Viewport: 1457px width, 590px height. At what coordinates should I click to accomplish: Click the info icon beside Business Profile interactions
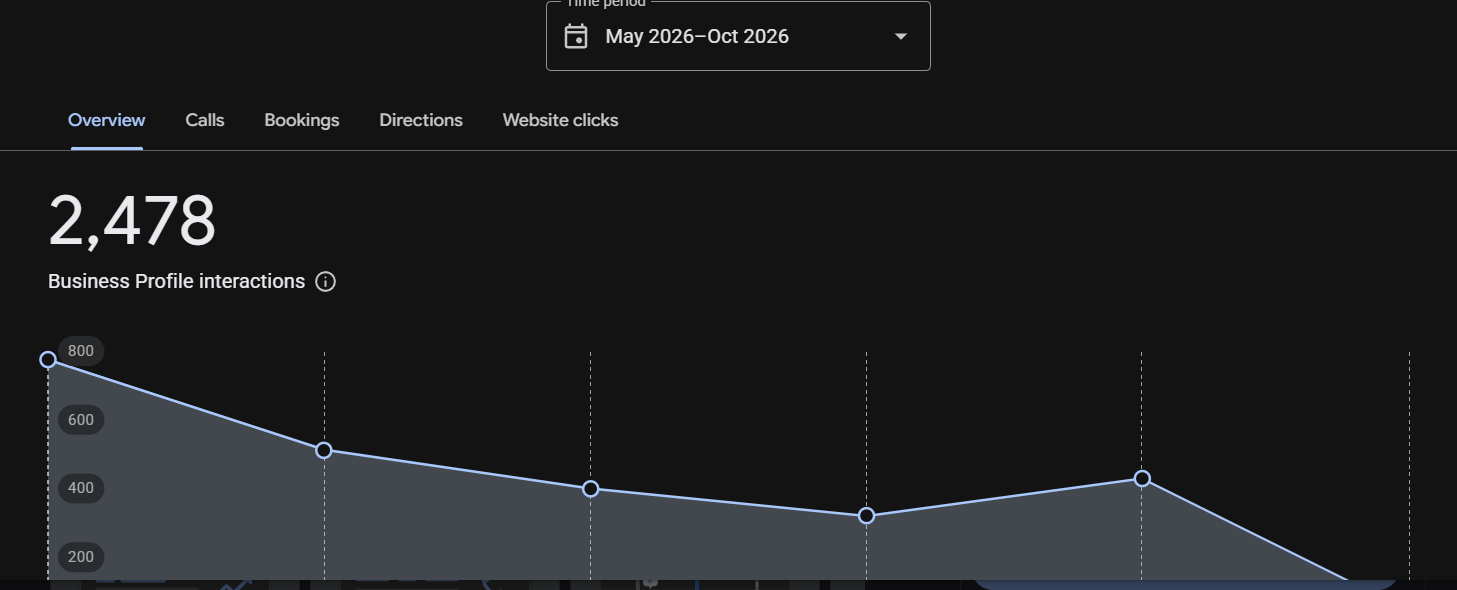click(325, 282)
